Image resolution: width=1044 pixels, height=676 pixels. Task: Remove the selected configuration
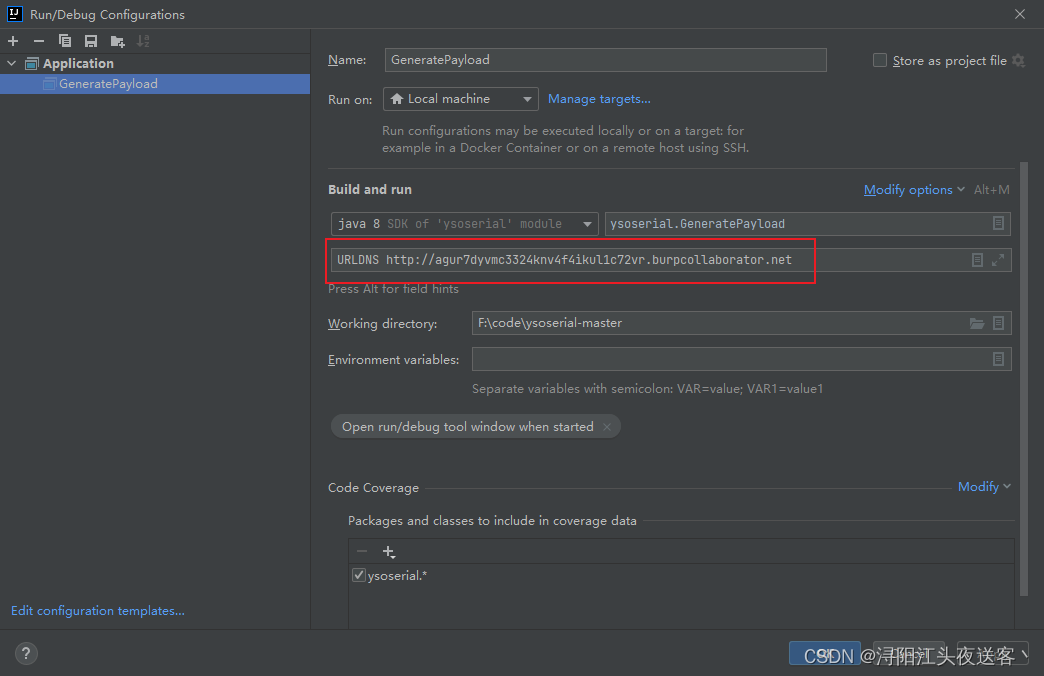39,41
